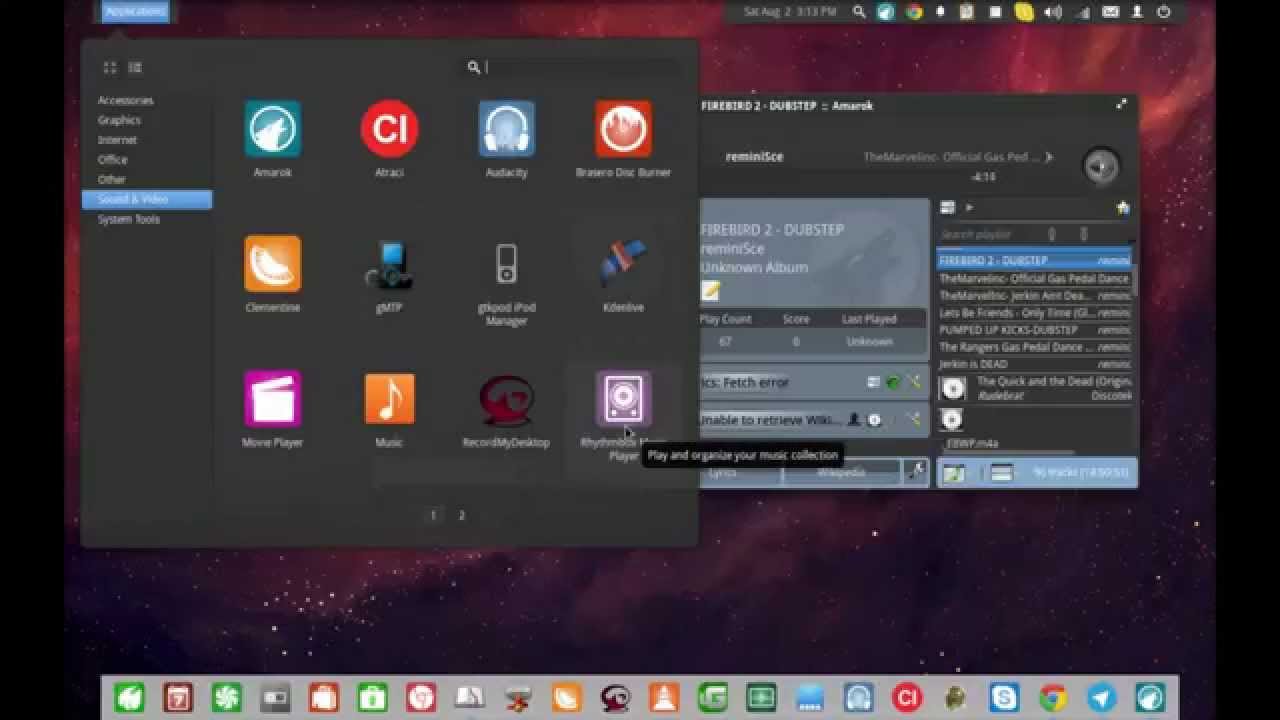Click the unmaximize arrows in Amarok title
Image resolution: width=1280 pixels, height=720 pixels.
click(x=1121, y=104)
